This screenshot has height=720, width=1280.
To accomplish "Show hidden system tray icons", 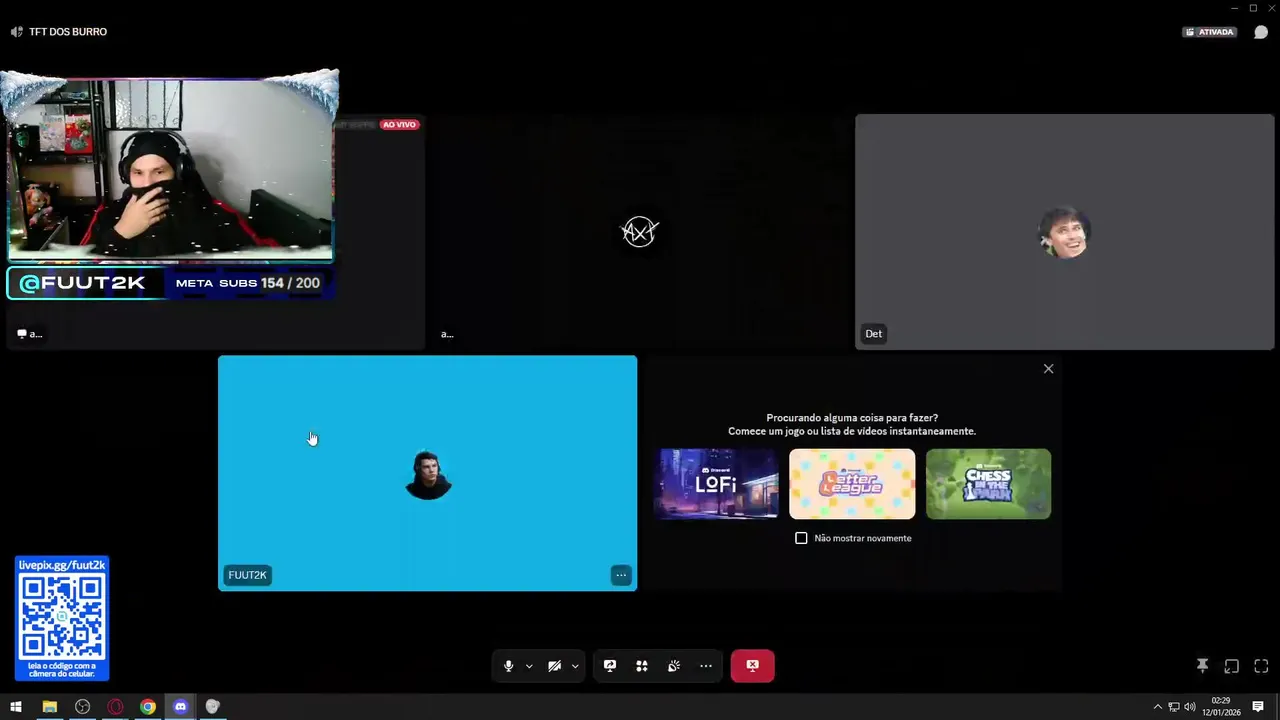I will point(1158,707).
